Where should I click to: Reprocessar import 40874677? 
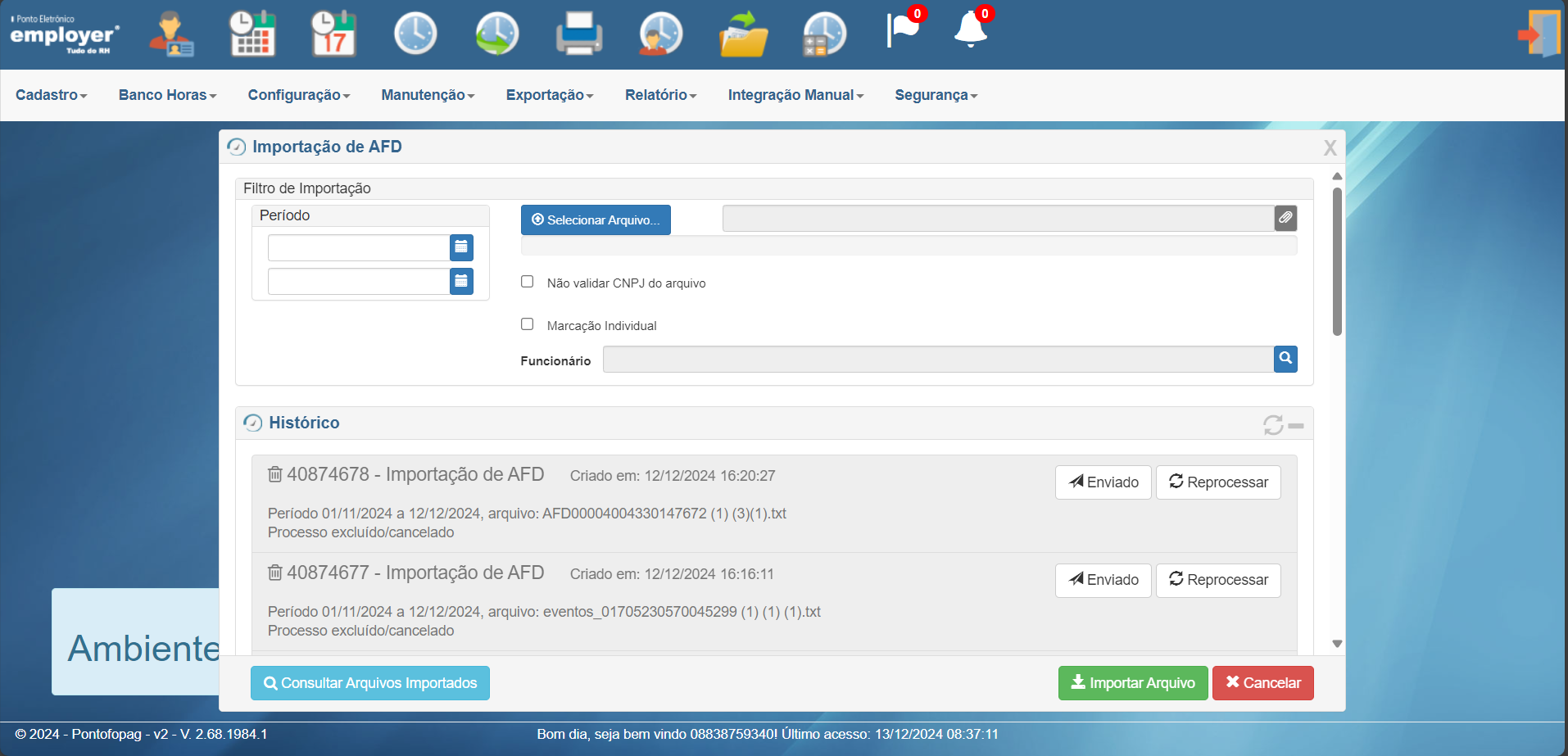pos(1218,580)
